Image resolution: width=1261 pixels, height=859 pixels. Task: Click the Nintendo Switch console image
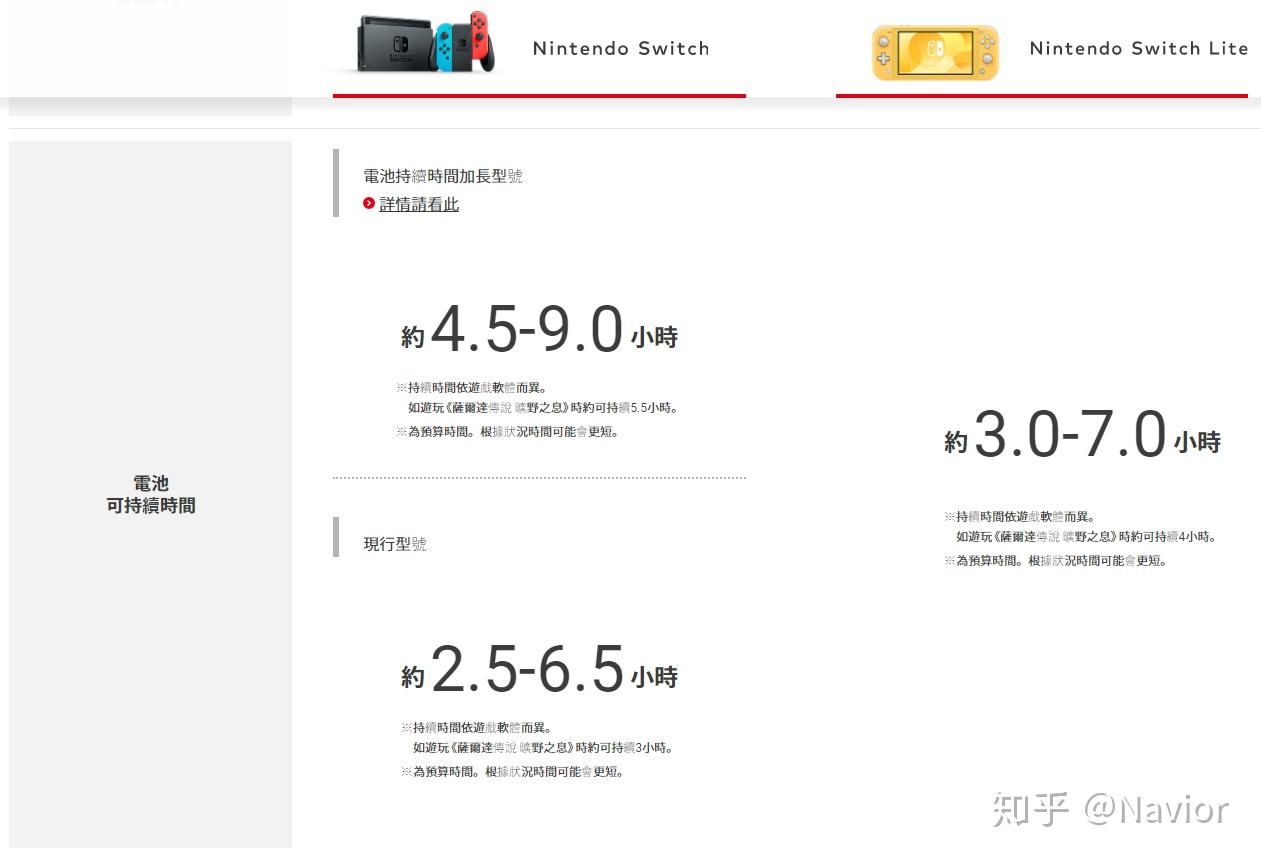427,44
